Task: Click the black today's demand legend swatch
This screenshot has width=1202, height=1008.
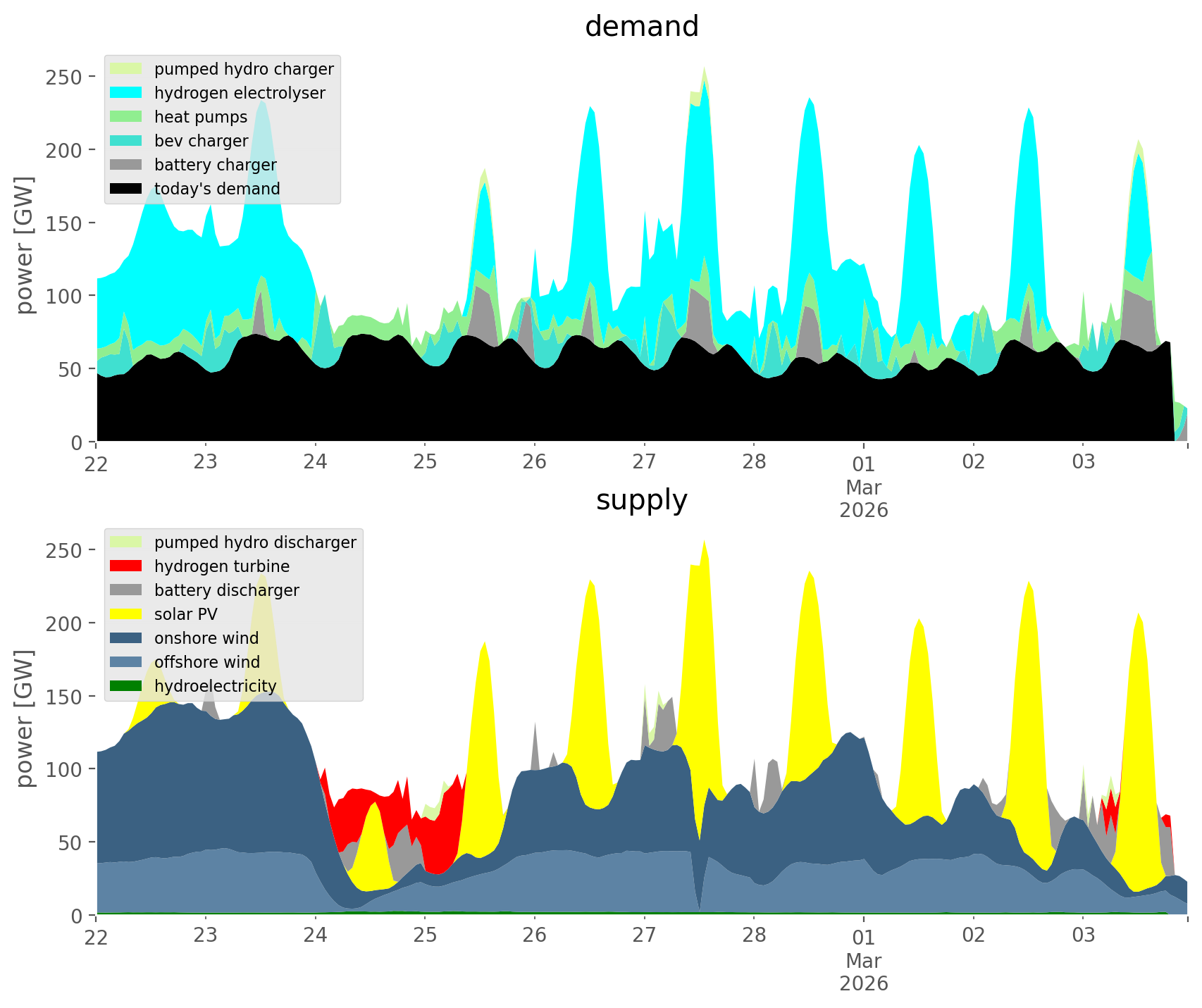Action: point(127,189)
